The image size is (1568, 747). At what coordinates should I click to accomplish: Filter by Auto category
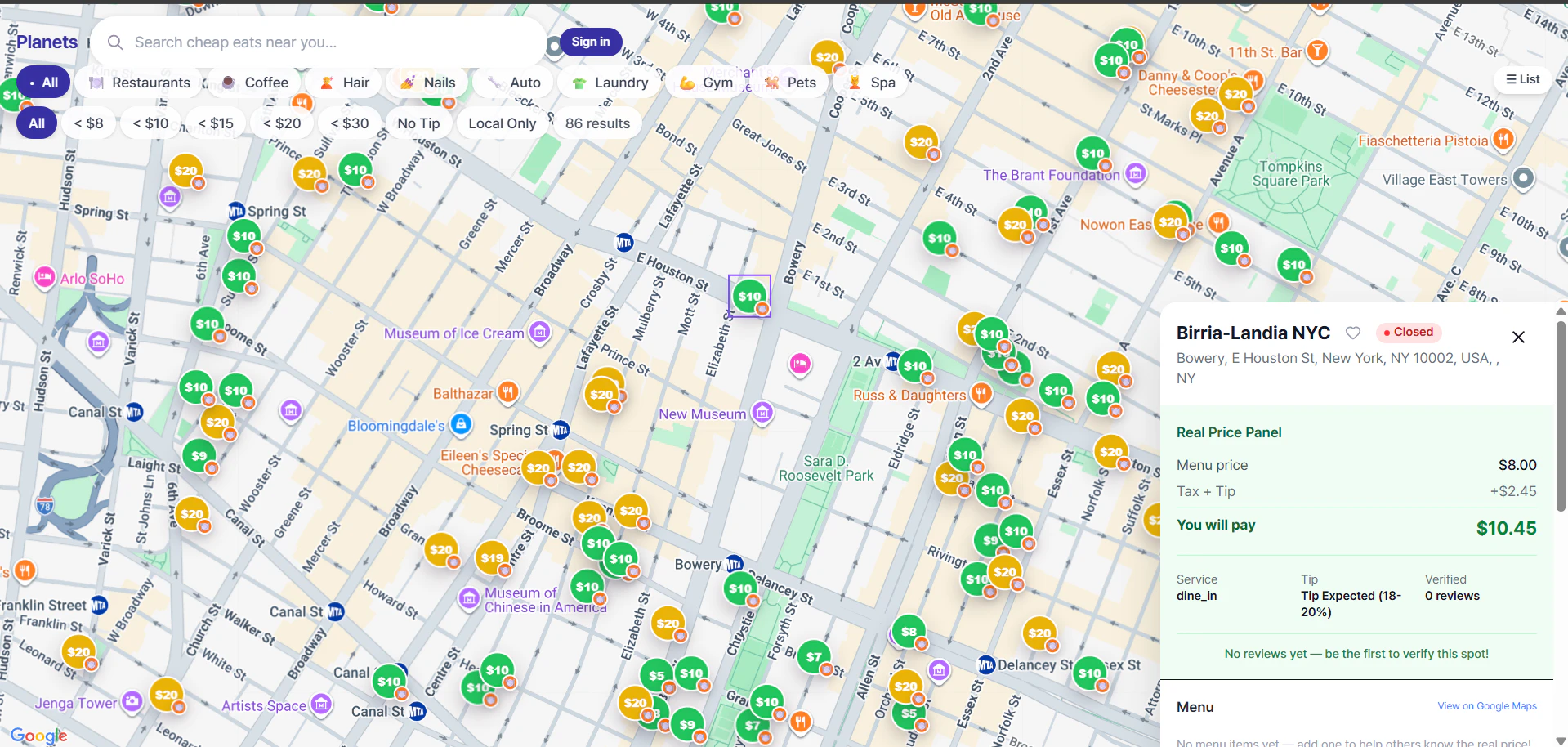514,83
